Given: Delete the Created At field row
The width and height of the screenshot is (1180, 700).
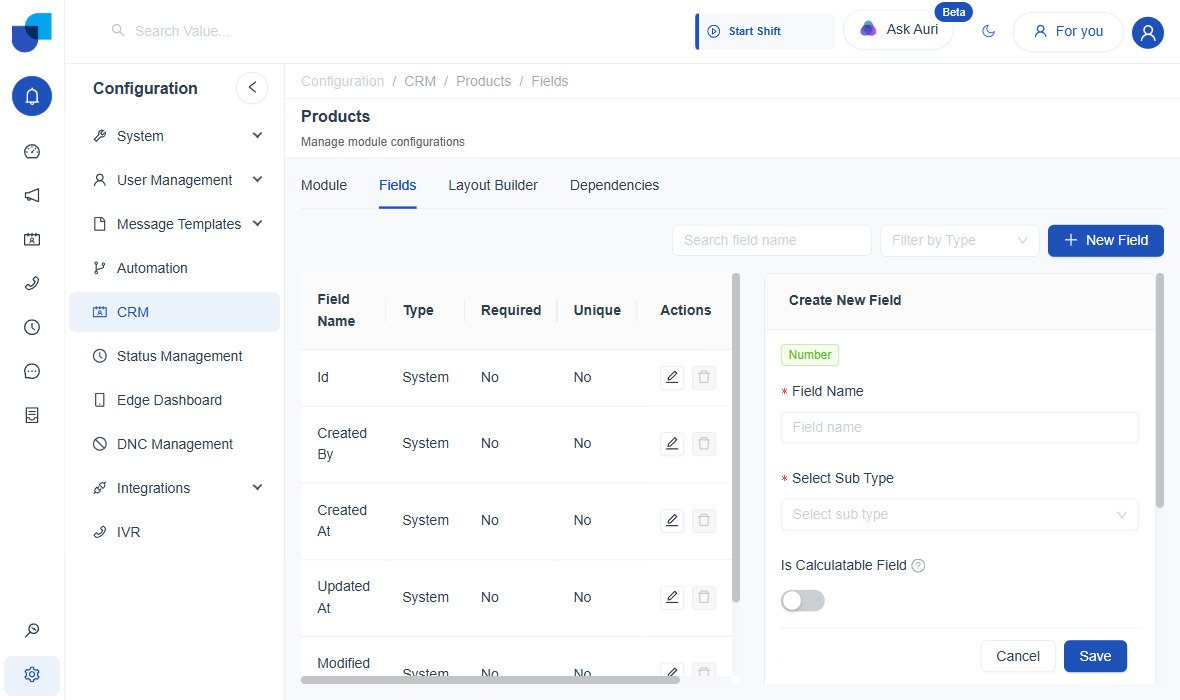Looking at the screenshot, I should coord(704,520).
